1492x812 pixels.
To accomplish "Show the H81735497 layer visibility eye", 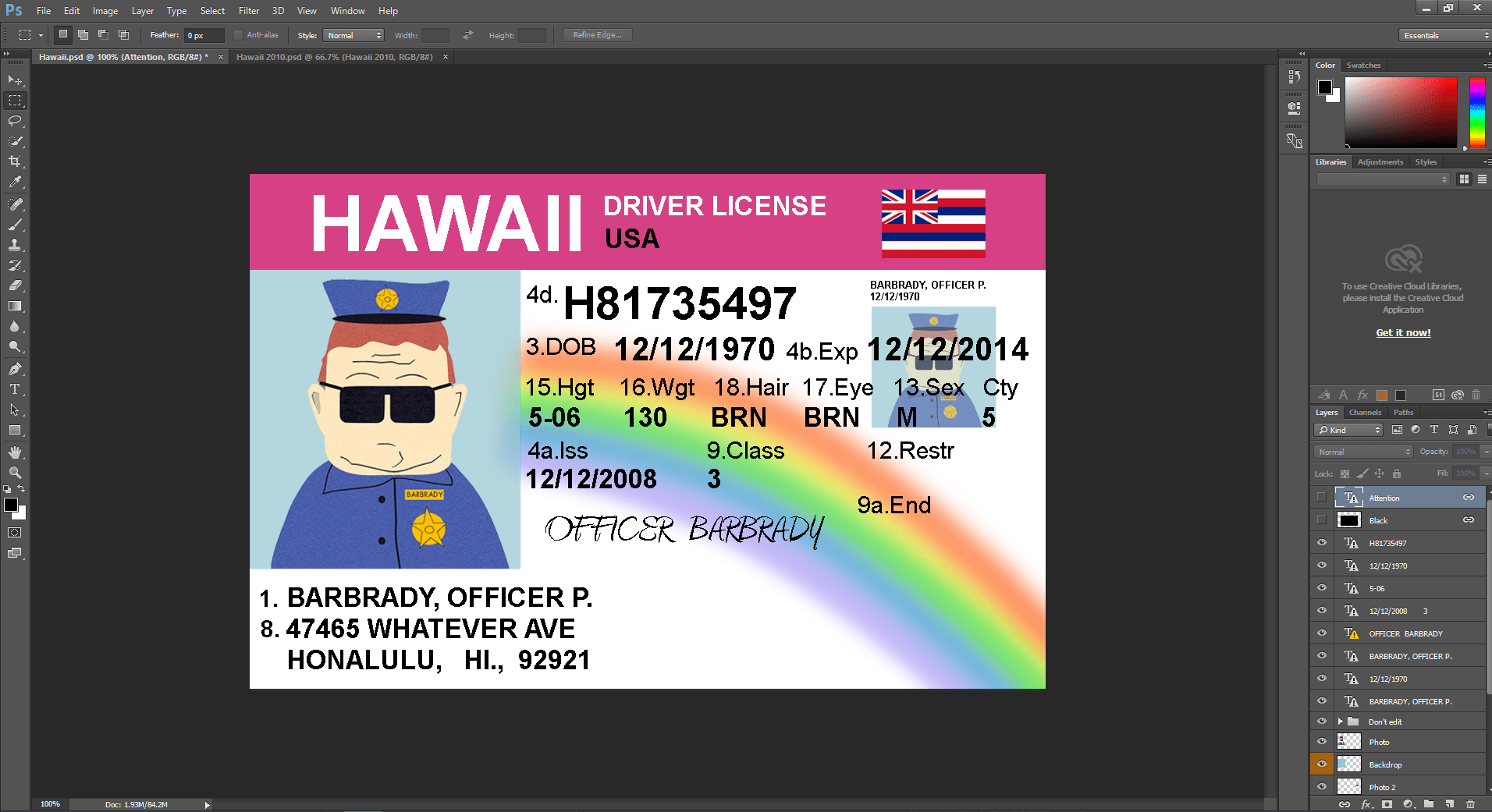I will coord(1322,542).
